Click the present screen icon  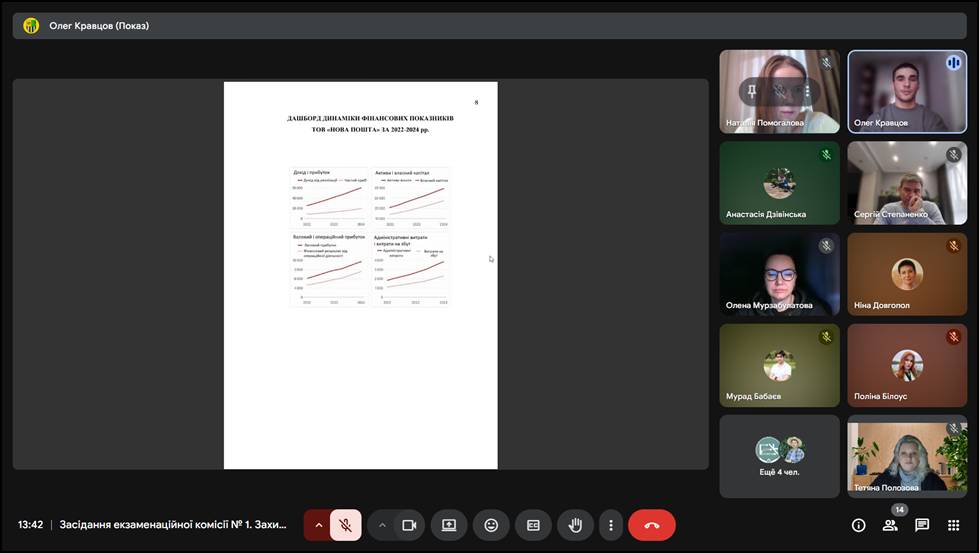tap(449, 525)
